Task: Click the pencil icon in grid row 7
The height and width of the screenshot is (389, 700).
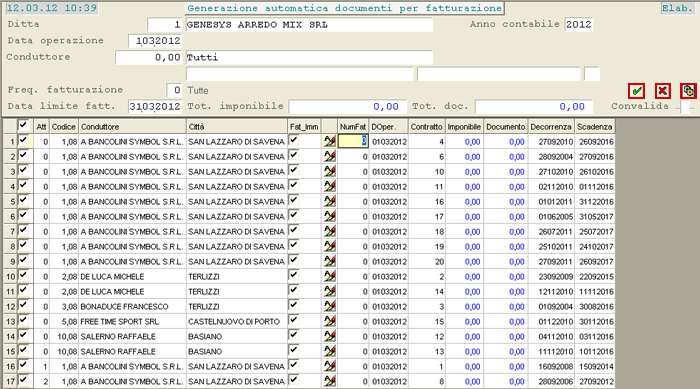Action: click(x=329, y=231)
